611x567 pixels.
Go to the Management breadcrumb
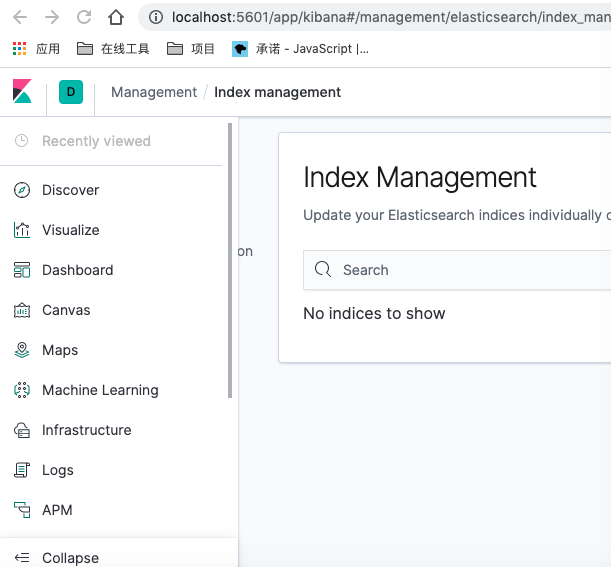point(154,92)
